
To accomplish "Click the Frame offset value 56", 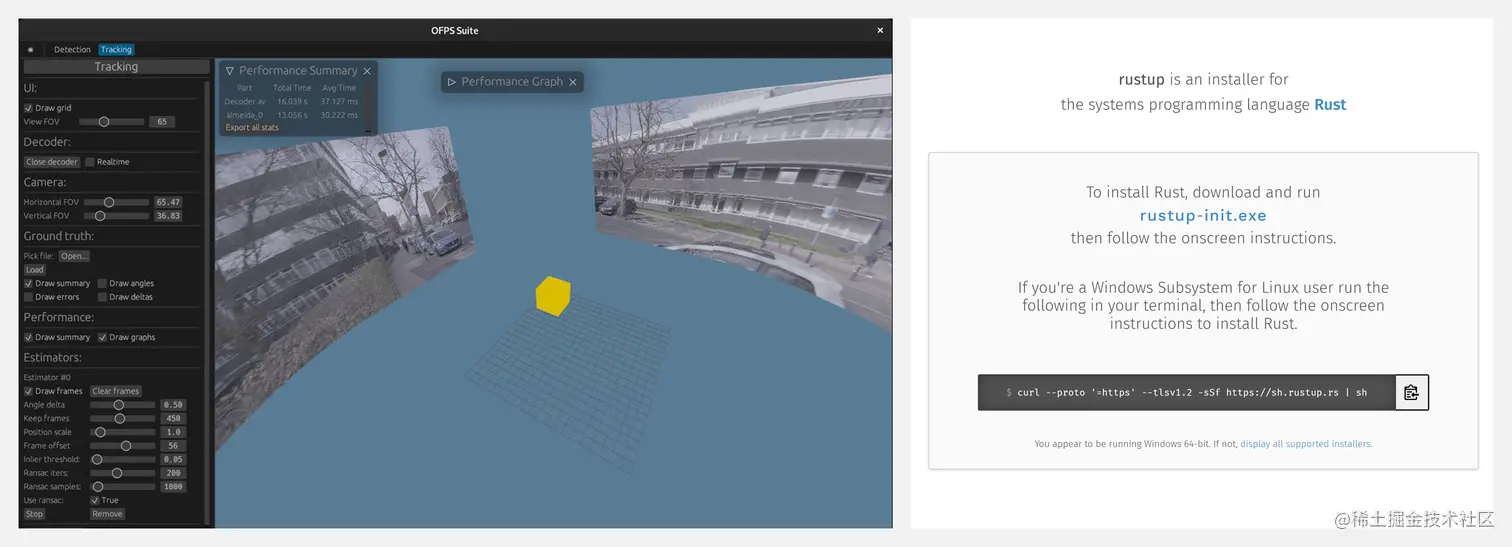I will [x=173, y=446].
